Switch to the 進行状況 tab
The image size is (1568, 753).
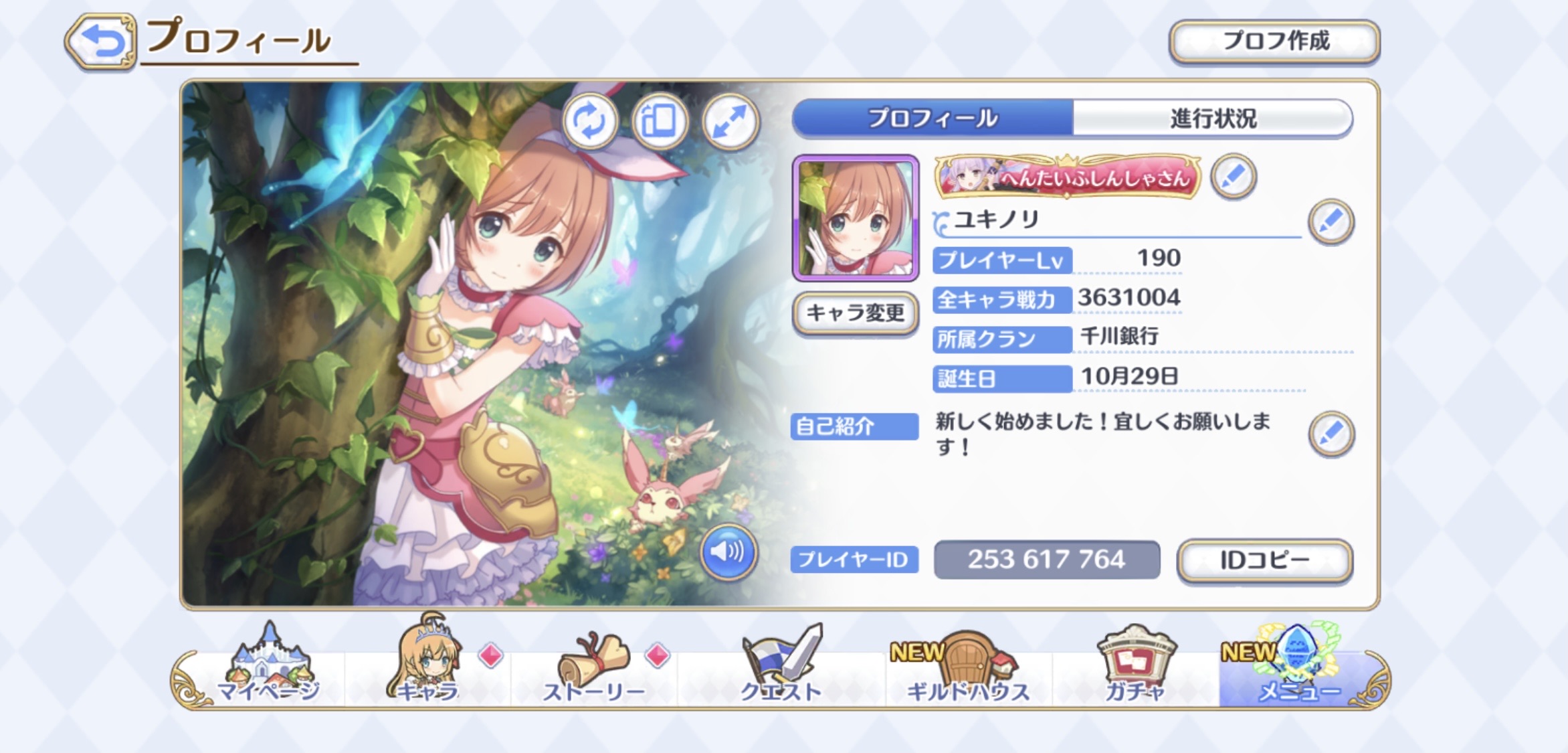click(x=1213, y=118)
